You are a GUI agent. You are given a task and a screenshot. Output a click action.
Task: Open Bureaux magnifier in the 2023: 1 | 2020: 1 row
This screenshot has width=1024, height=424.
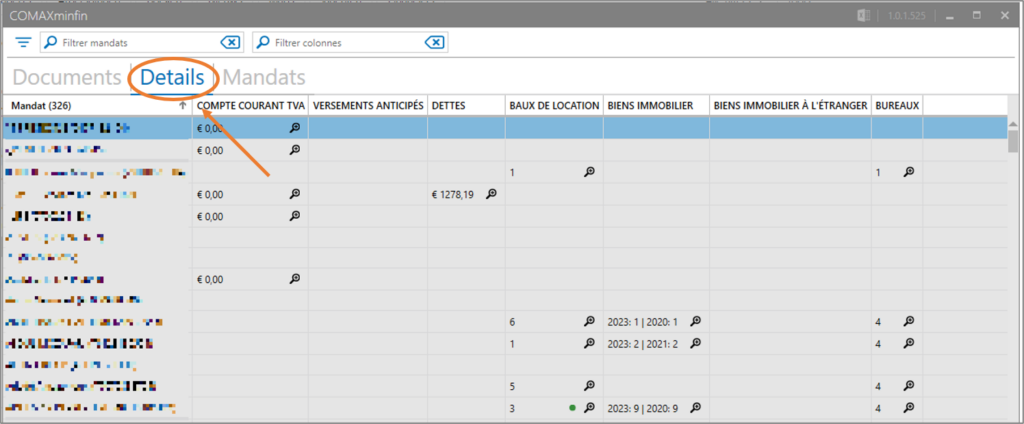tap(909, 321)
